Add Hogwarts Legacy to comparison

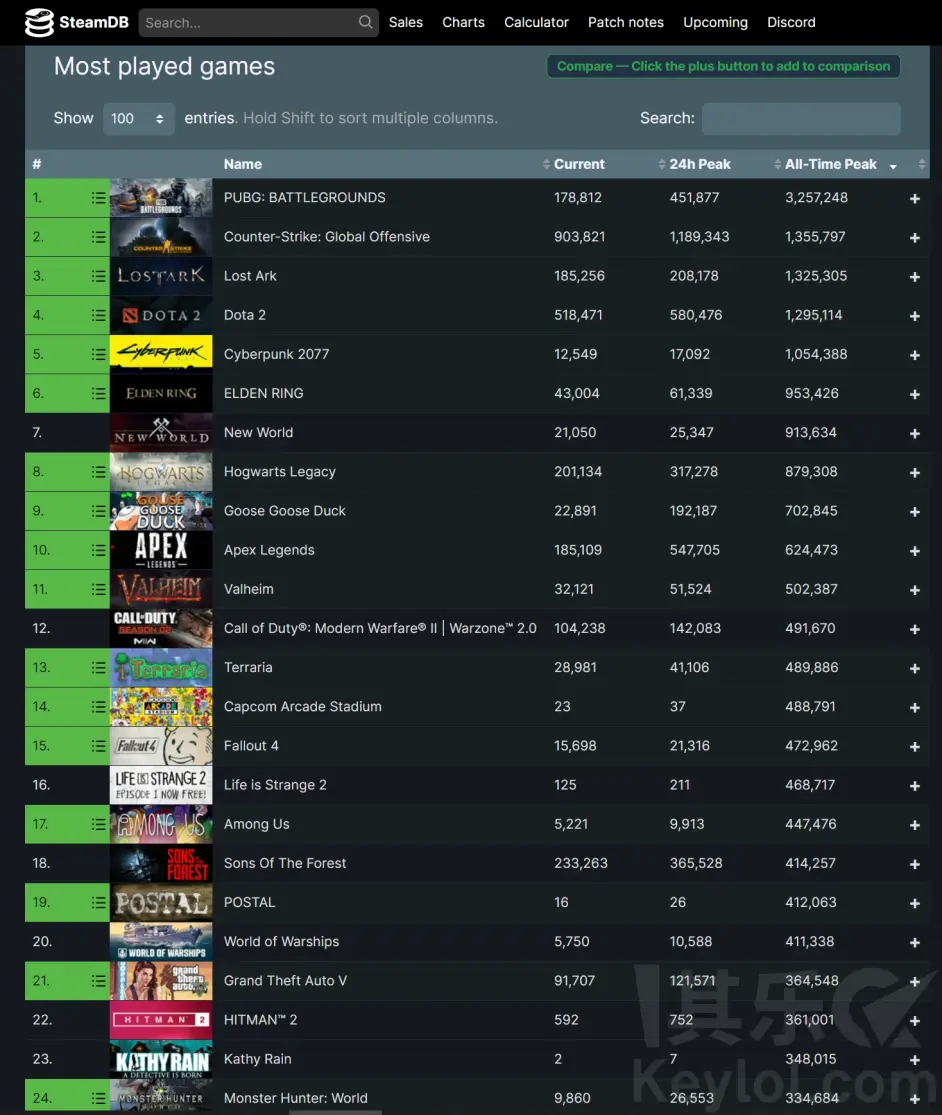(914, 472)
